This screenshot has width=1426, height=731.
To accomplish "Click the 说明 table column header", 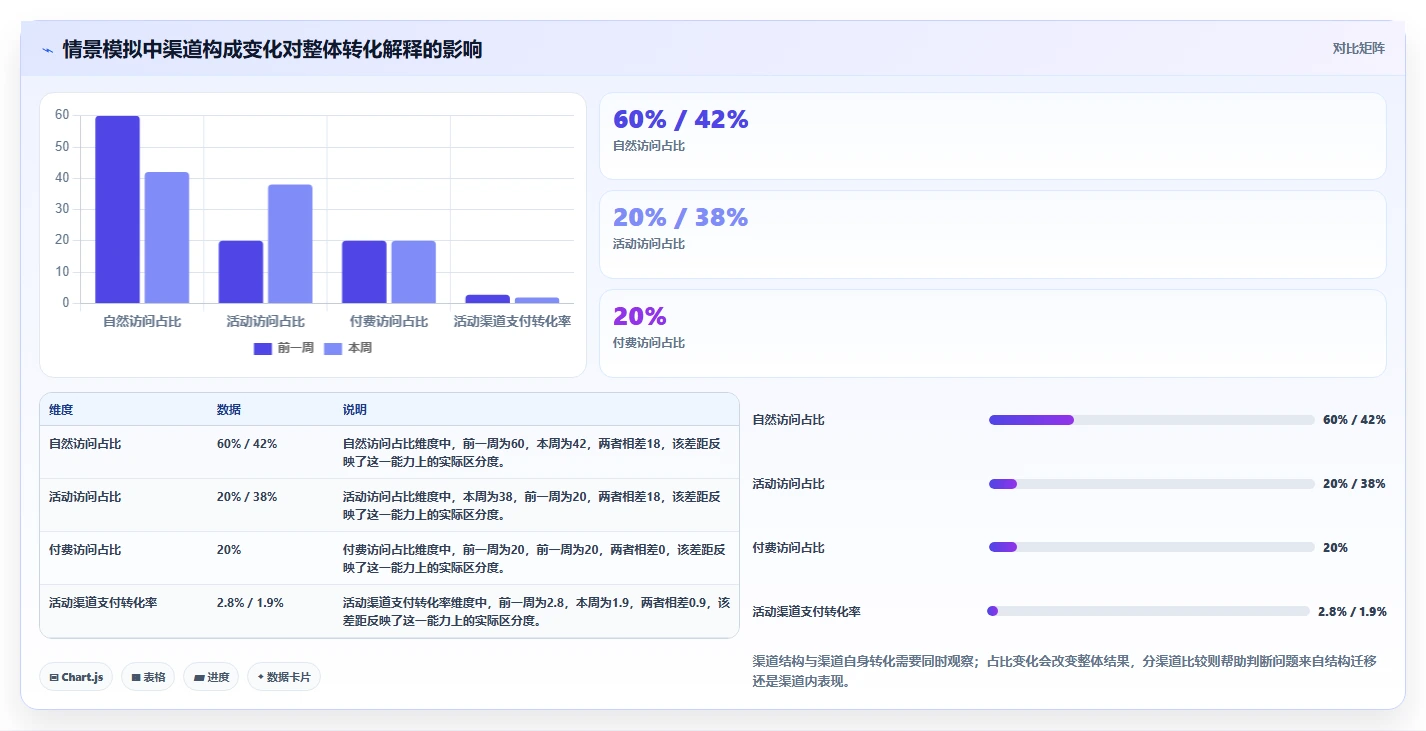I will tap(354, 410).
